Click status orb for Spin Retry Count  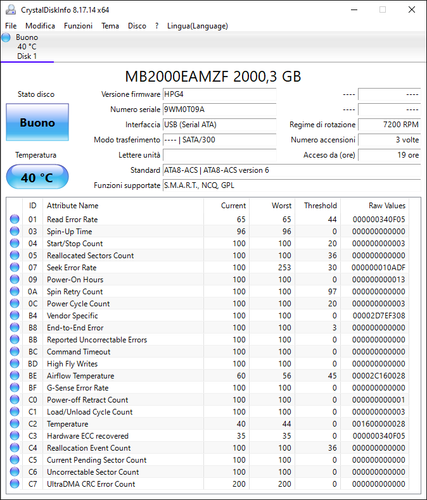(14, 291)
